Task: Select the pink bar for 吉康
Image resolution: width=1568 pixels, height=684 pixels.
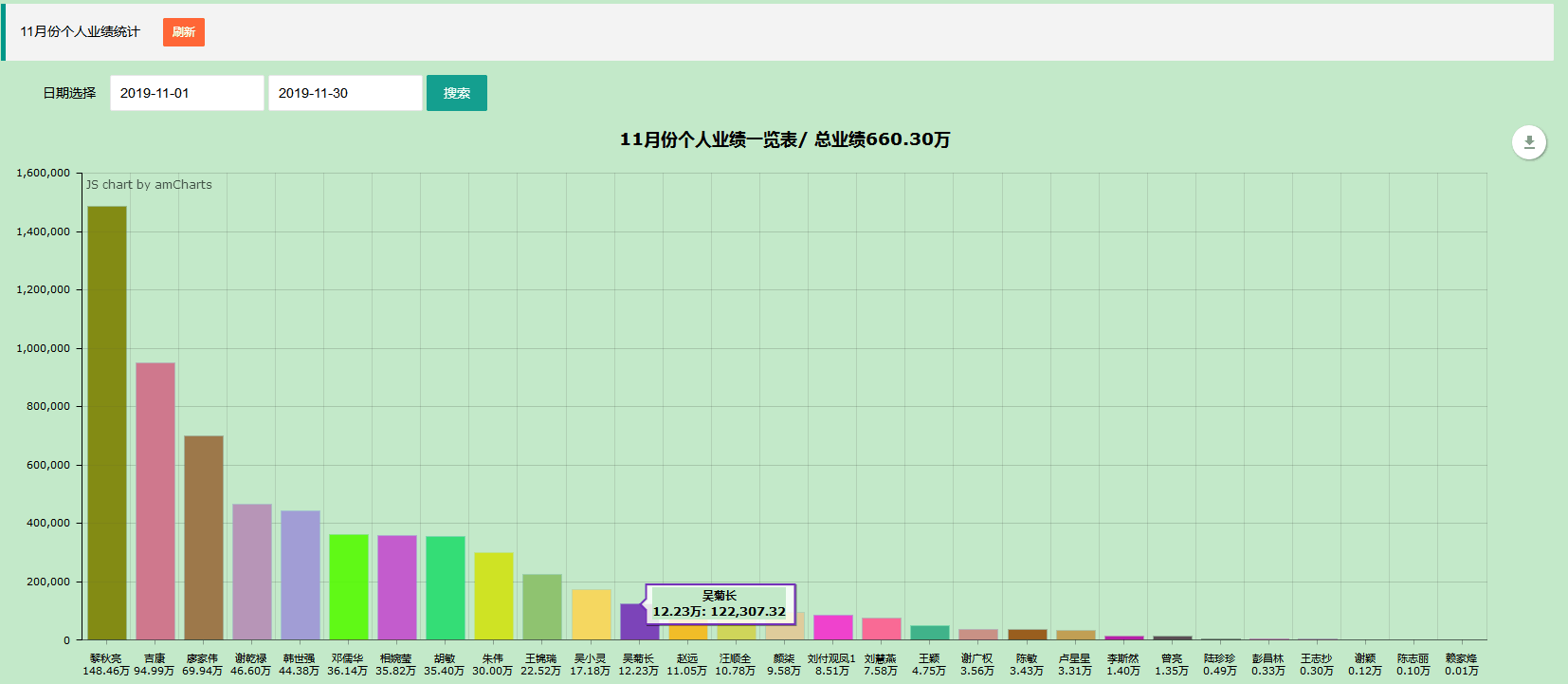Action: pos(155,501)
